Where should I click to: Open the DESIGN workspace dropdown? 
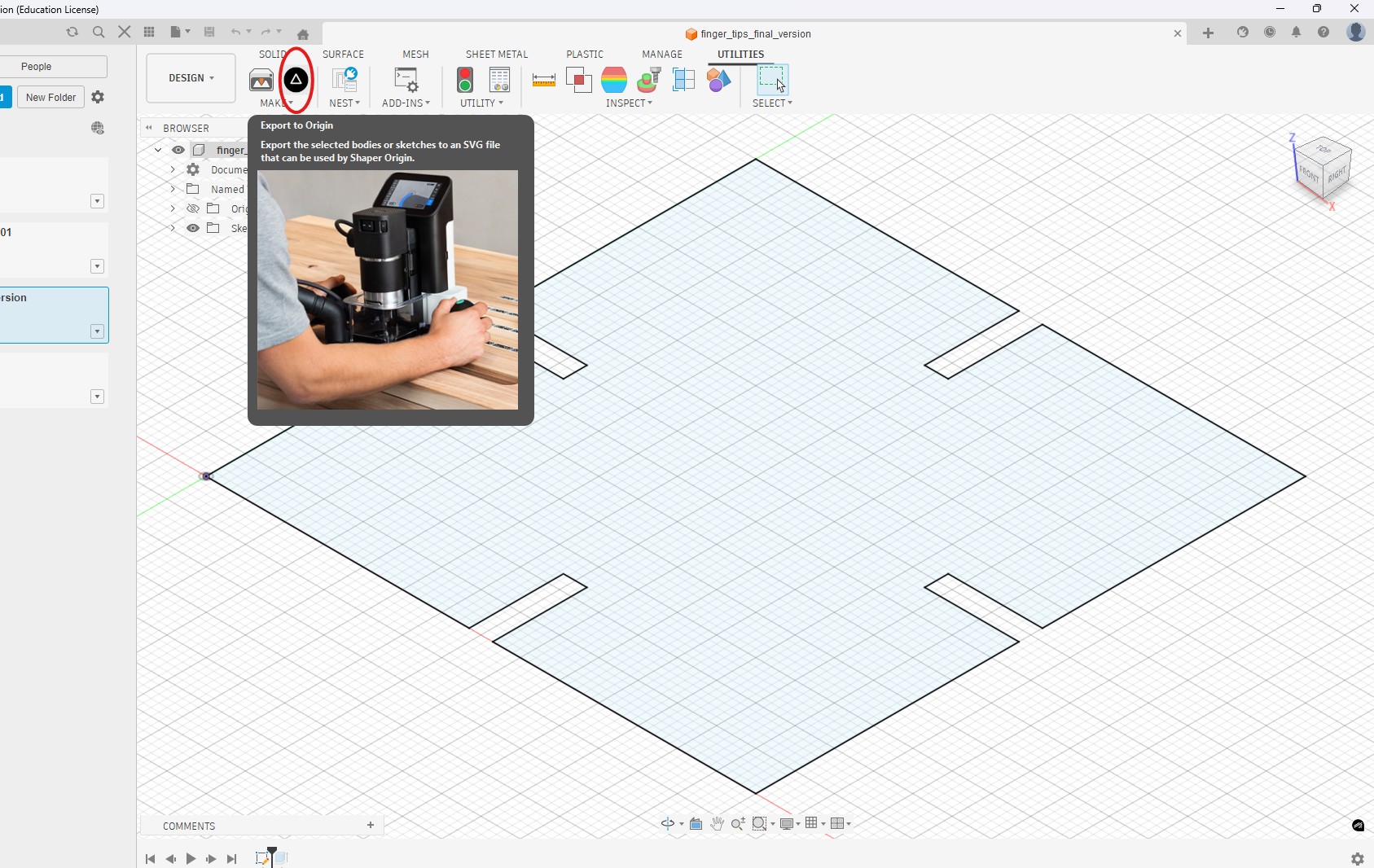pyautogui.click(x=191, y=78)
